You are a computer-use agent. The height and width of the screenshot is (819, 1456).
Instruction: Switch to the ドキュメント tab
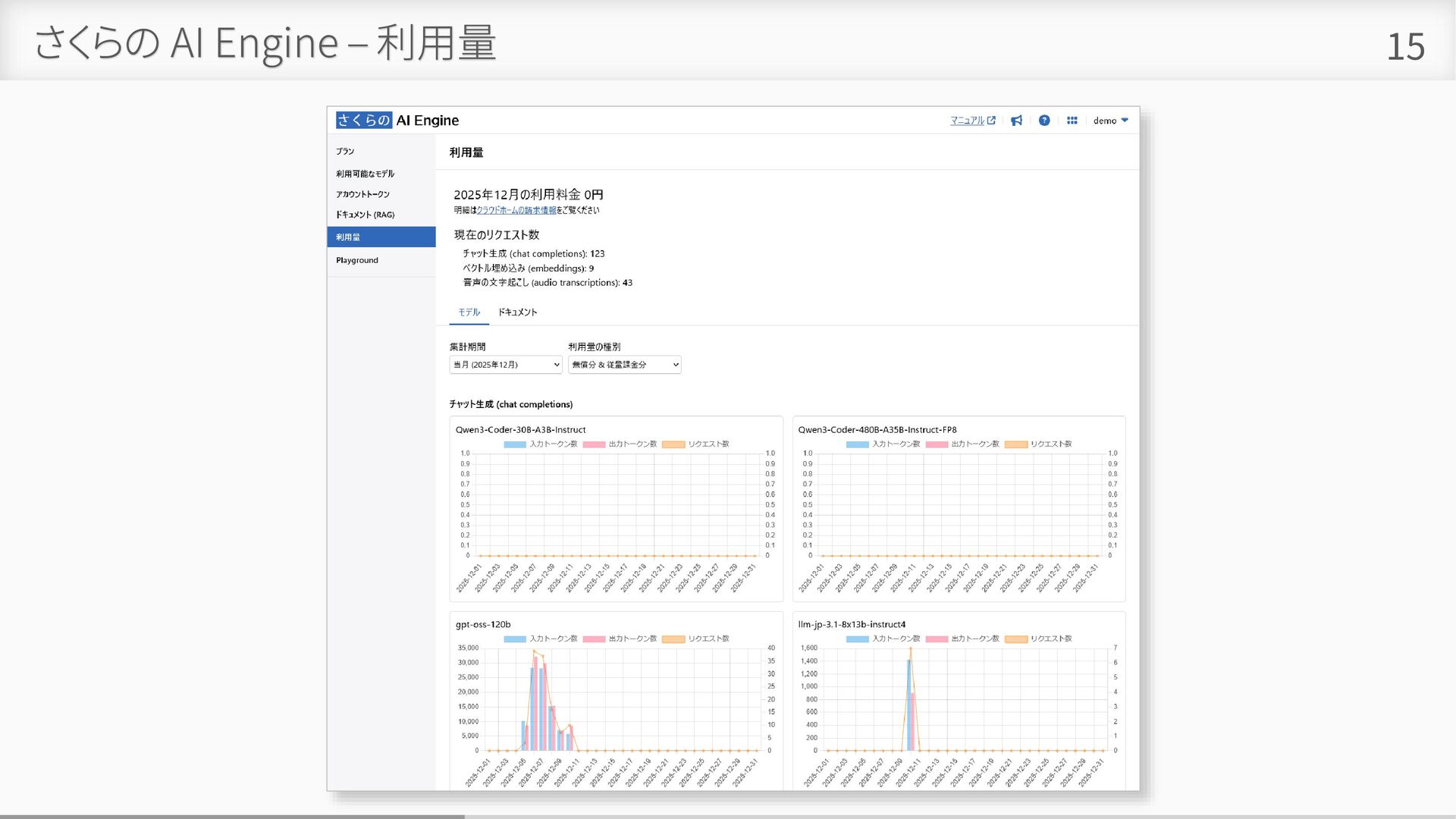point(517,312)
